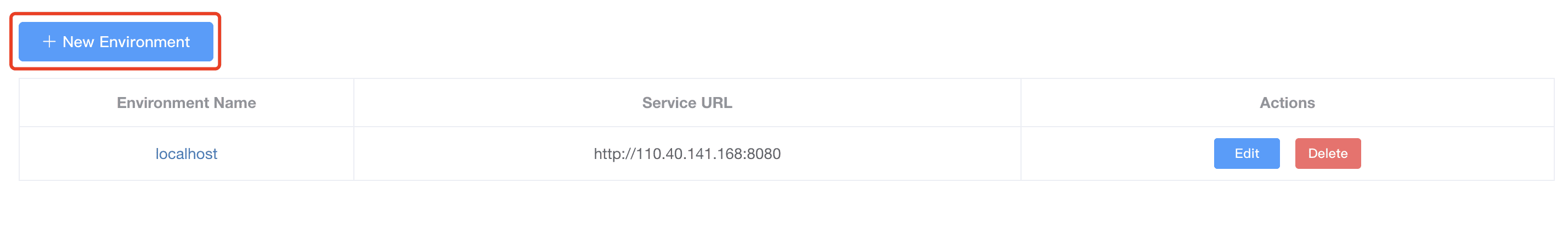
Task: Open the localhost environment link
Action: click(x=186, y=154)
